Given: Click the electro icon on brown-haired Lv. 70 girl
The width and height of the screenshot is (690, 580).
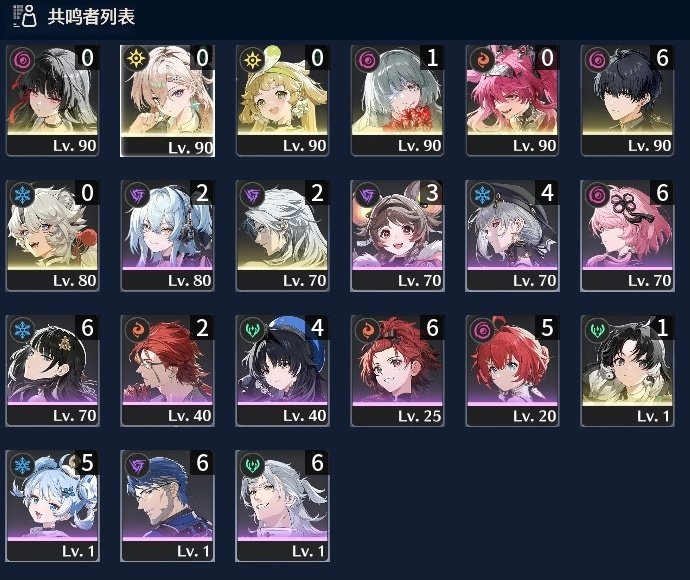Looking at the screenshot, I should click(x=367, y=194).
